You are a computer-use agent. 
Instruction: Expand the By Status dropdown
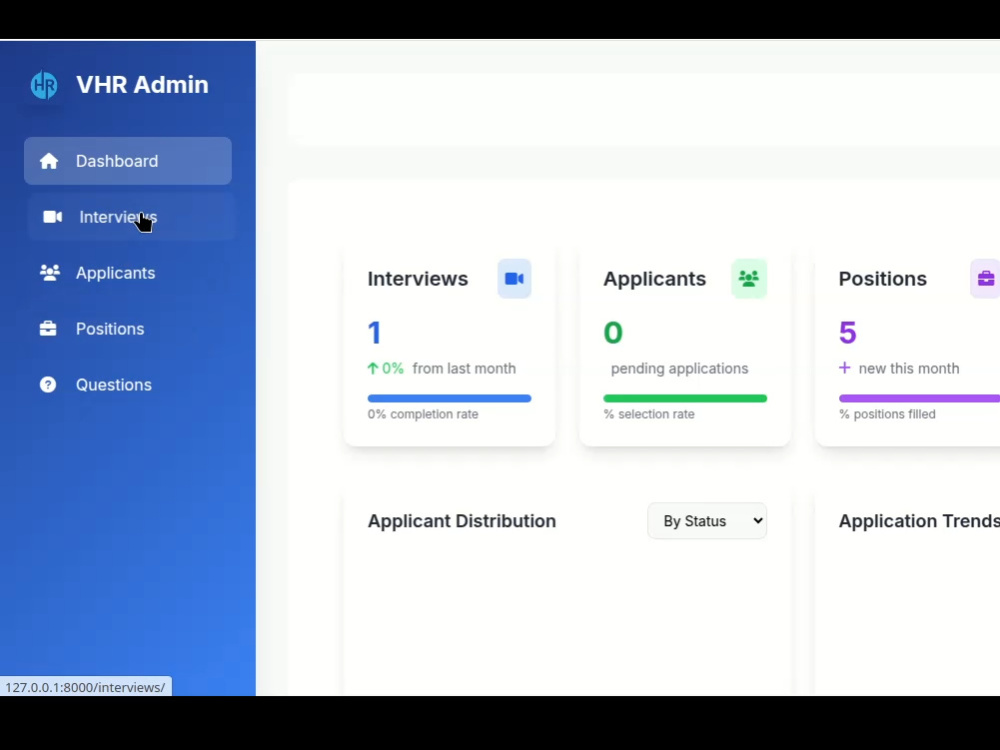pyautogui.click(x=707, y=521)
